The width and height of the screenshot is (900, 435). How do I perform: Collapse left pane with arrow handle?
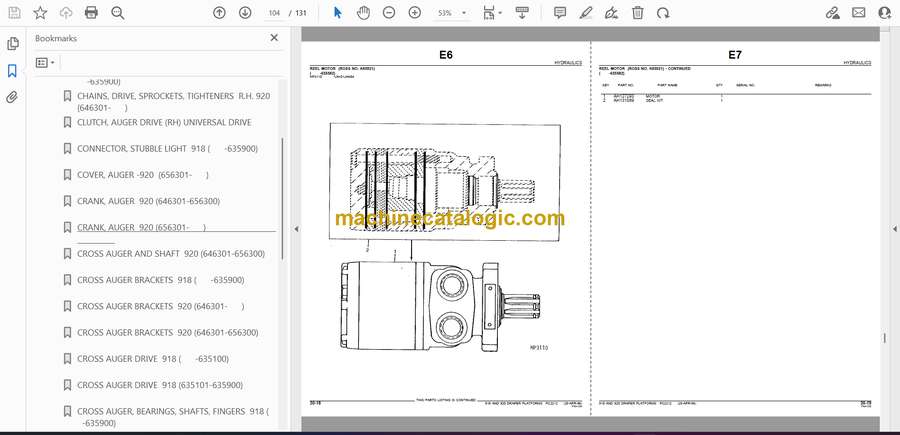coord(296,229)
